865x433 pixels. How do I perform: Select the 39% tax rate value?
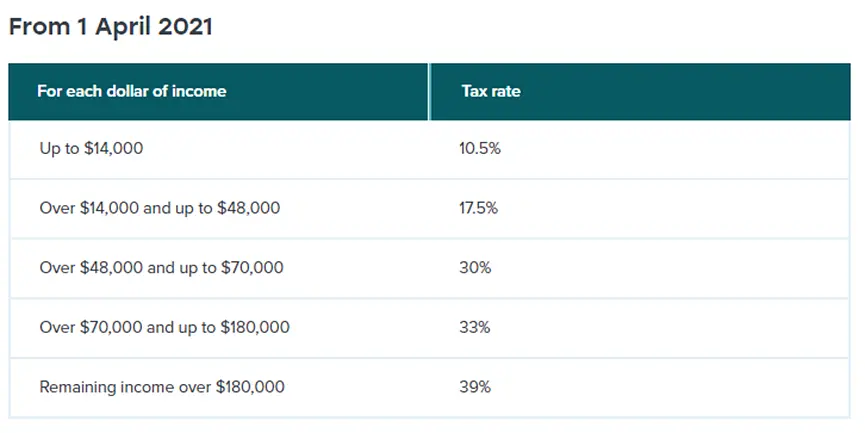point(475,385)
